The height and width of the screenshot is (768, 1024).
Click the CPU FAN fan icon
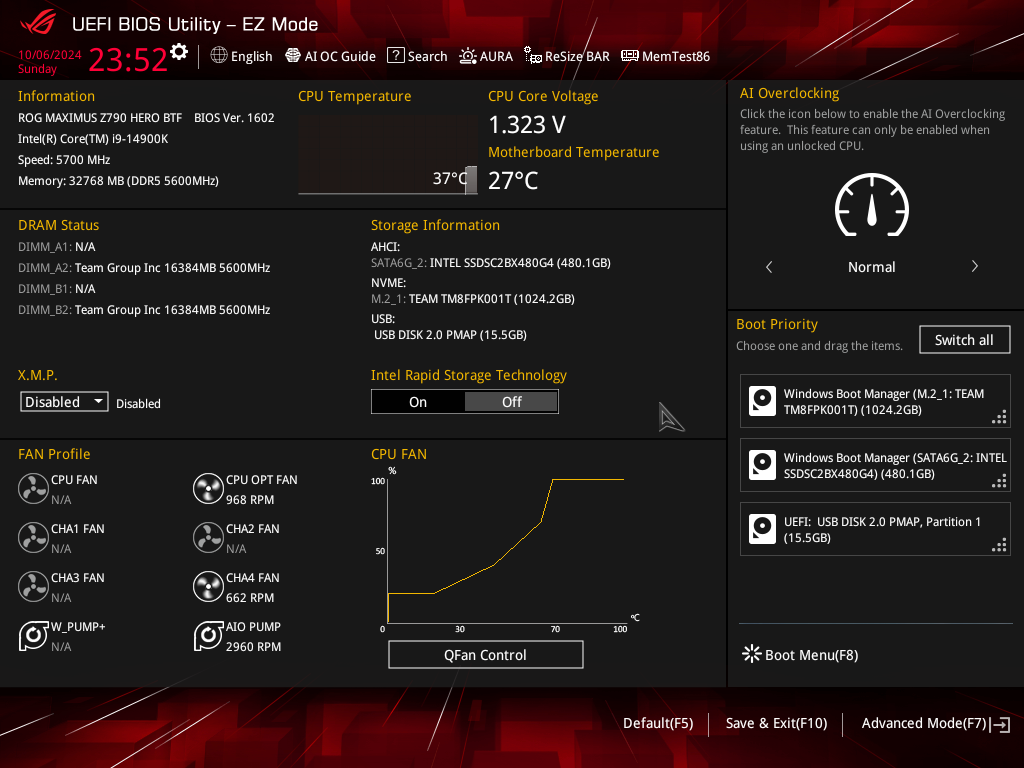tap(33, 488)
